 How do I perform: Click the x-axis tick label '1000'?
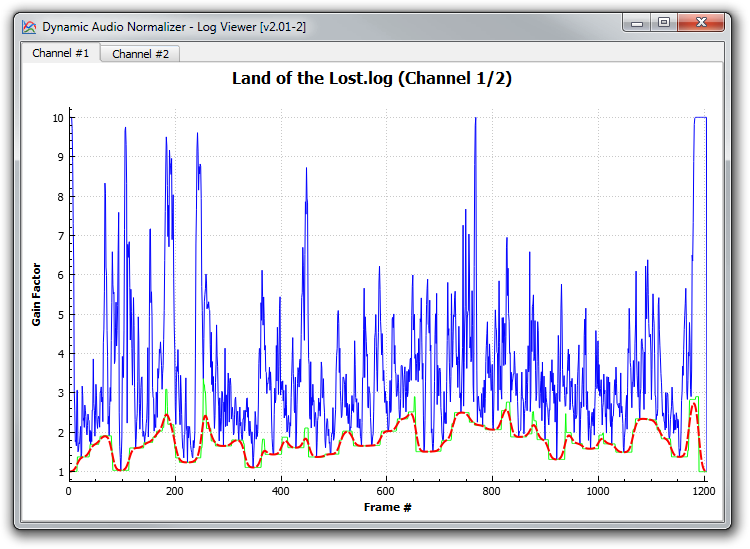(597, 491)
